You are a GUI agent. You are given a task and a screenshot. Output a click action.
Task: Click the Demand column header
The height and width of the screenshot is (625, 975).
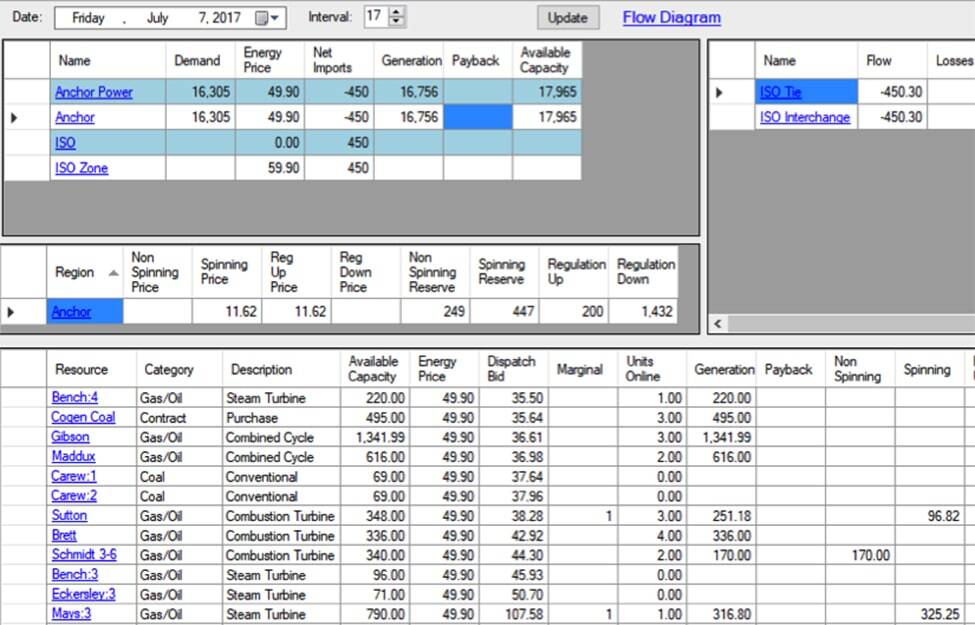coord(200,60)
